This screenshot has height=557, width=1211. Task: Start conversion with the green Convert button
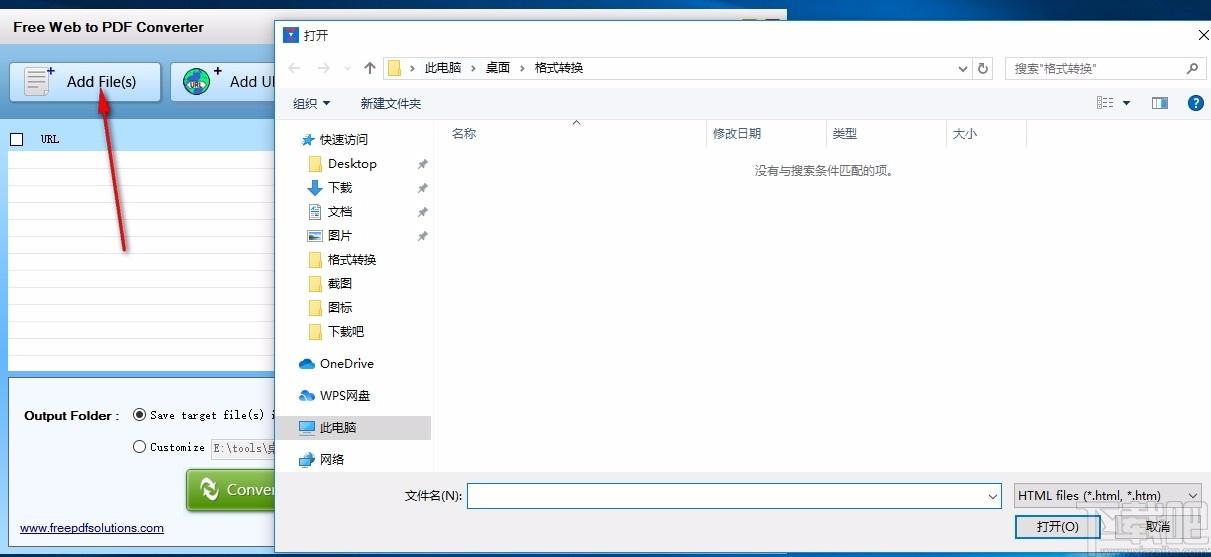231,489
